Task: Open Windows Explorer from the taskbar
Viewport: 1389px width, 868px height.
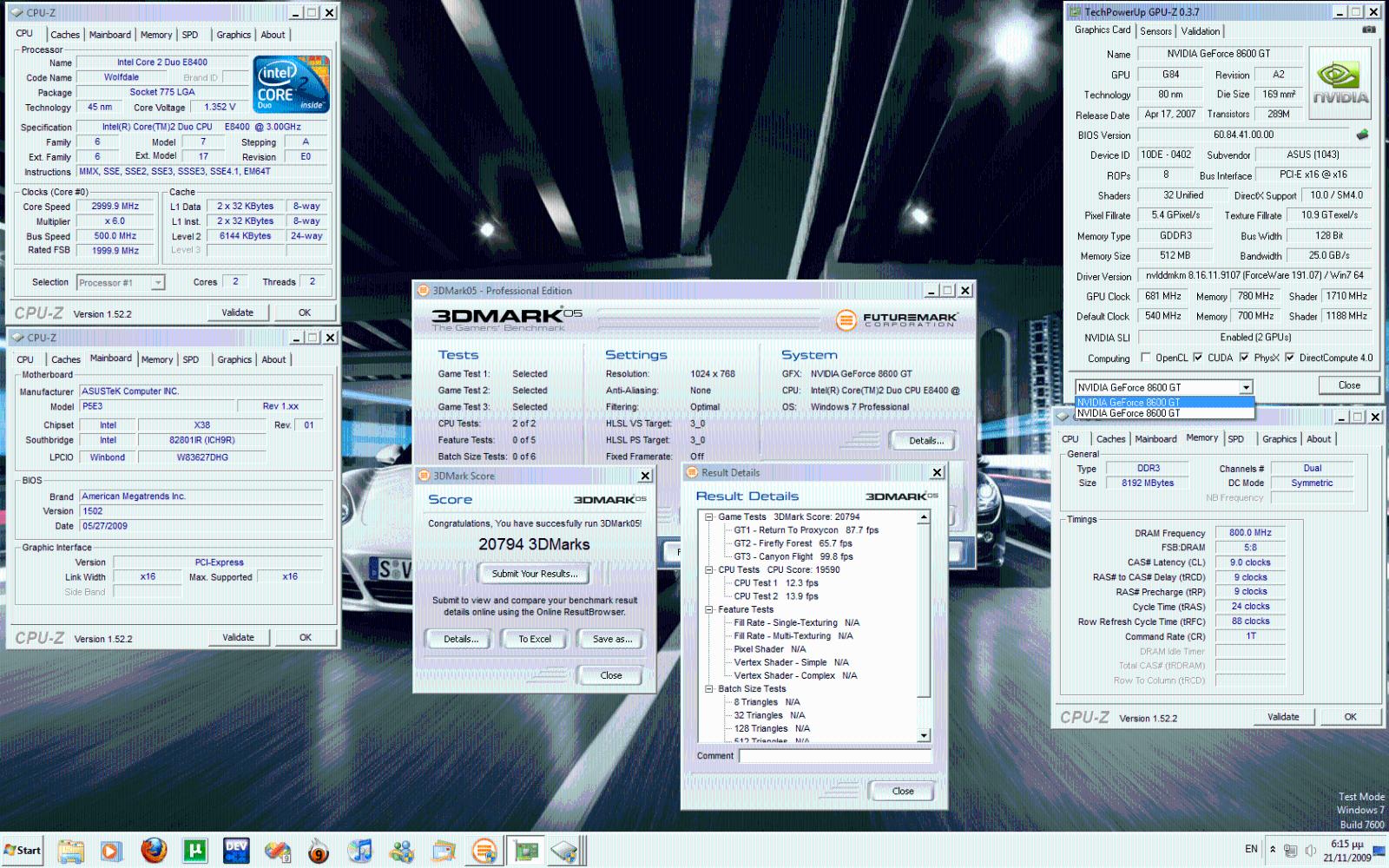Action: tap(71, 851)
